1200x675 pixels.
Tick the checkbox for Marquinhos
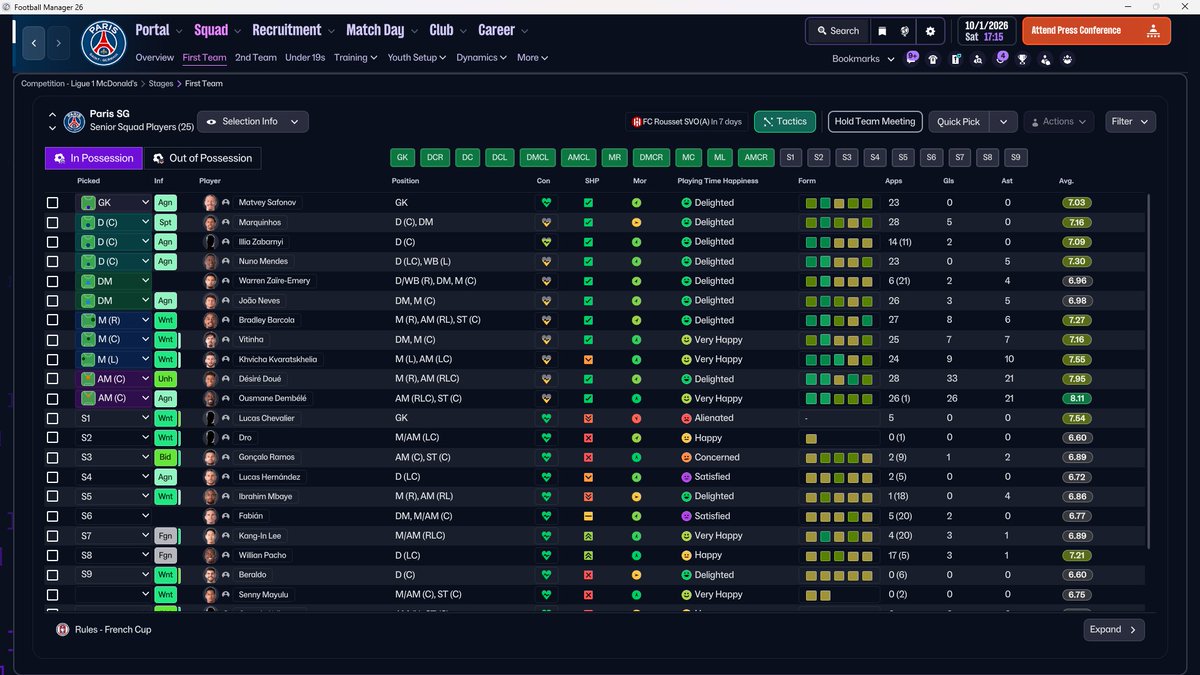pyautogui.click(x=53, y=222)
